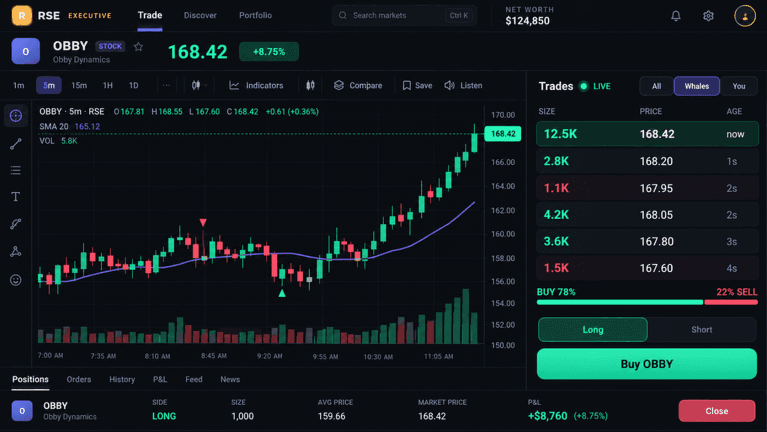Switch chart to 5m timeframe

[49, 85]
